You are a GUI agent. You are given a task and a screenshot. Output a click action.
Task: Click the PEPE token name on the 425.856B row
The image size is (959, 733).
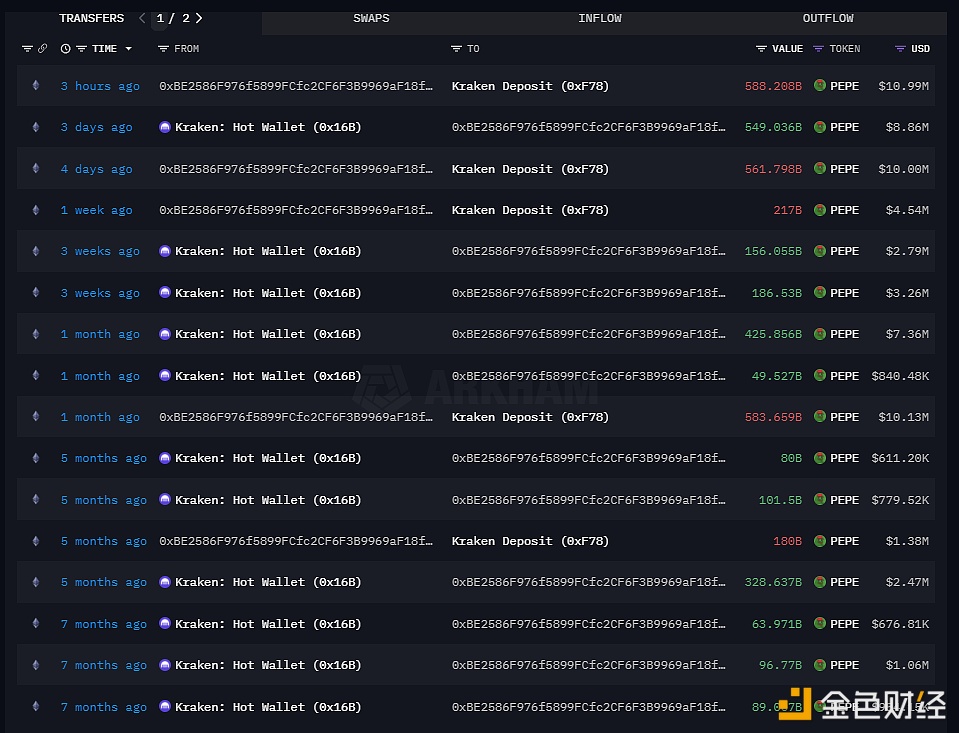[845, 334]
